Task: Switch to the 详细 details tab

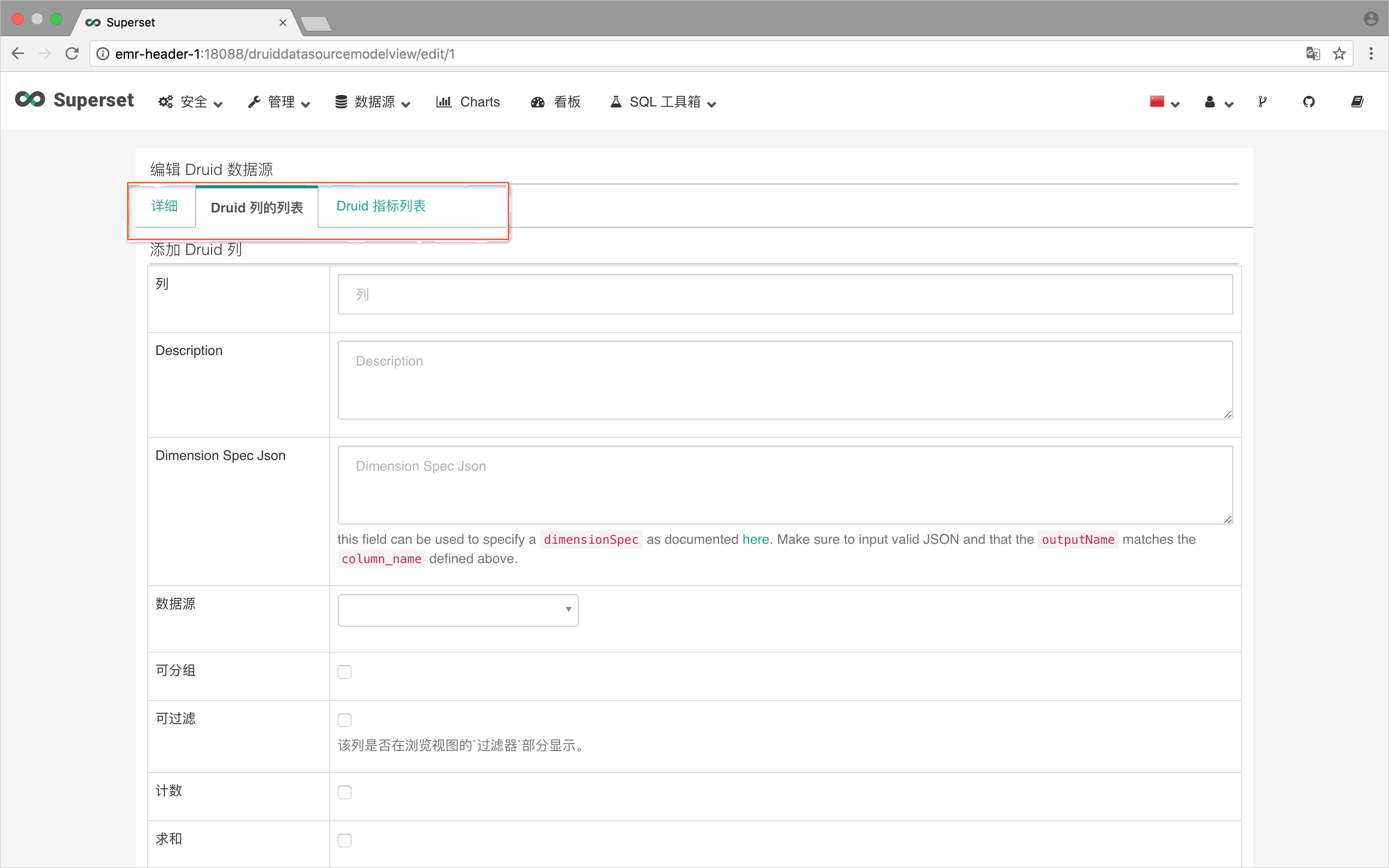Action: point(162,206)
